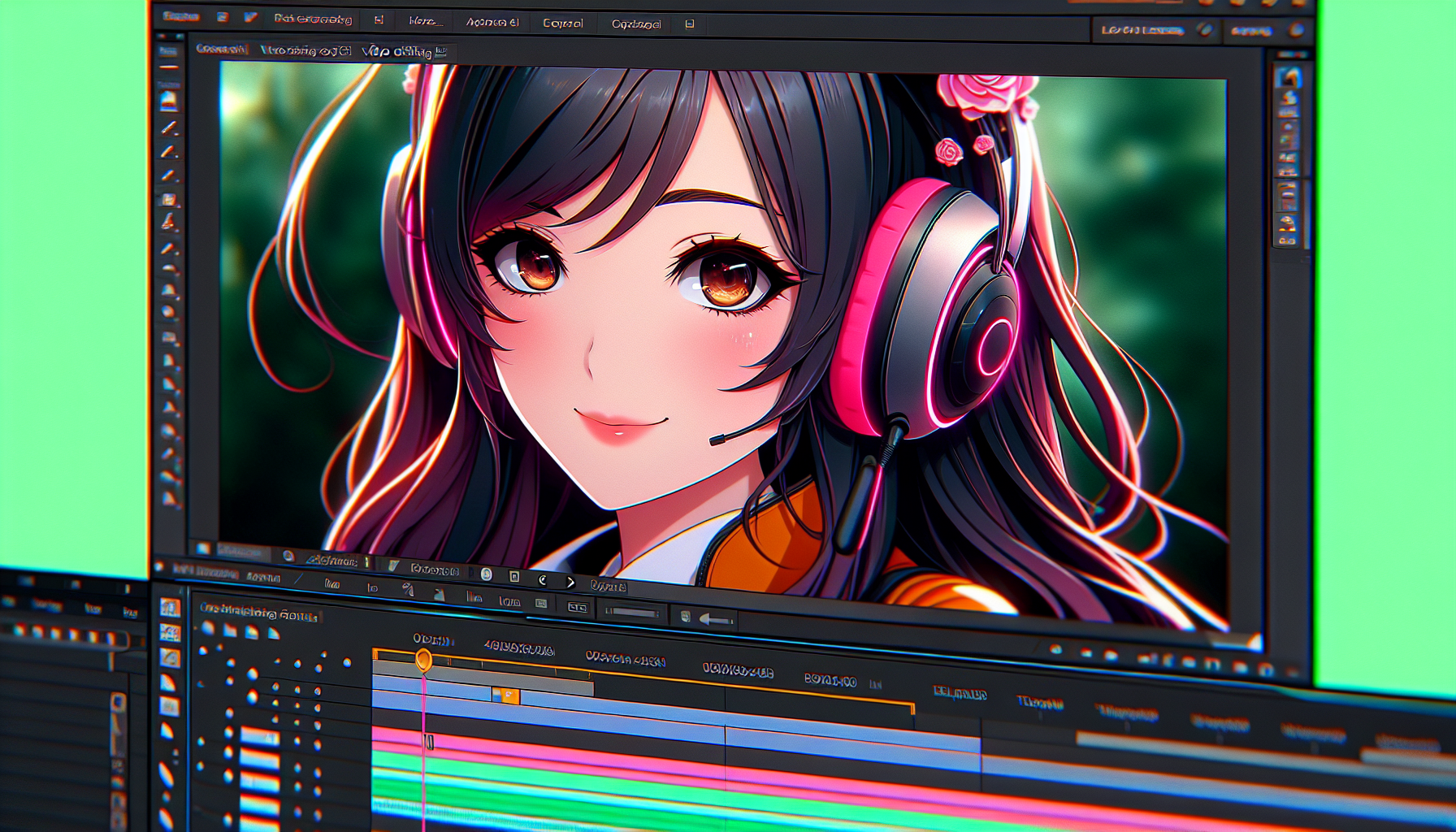Image resolution: width=1456 pixels, height=832 pixels.
Task: Click the bottom icon in the right panel strip
Action: pos(1287,240)
